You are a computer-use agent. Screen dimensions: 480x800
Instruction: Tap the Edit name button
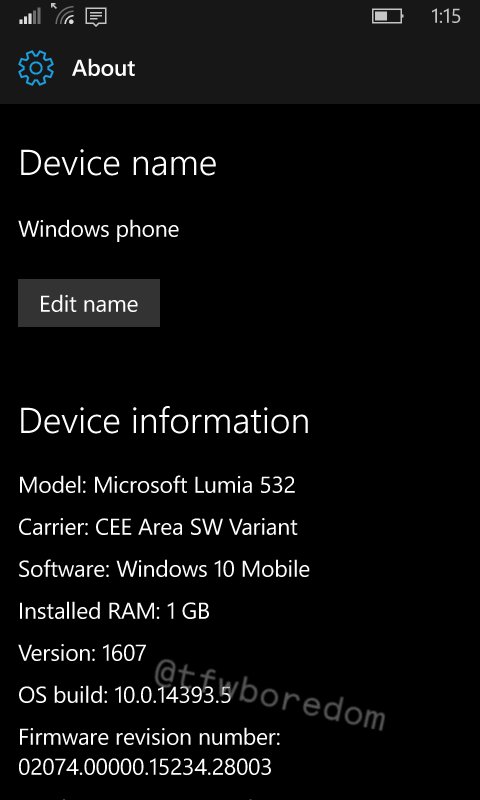[x=89, y=303]
